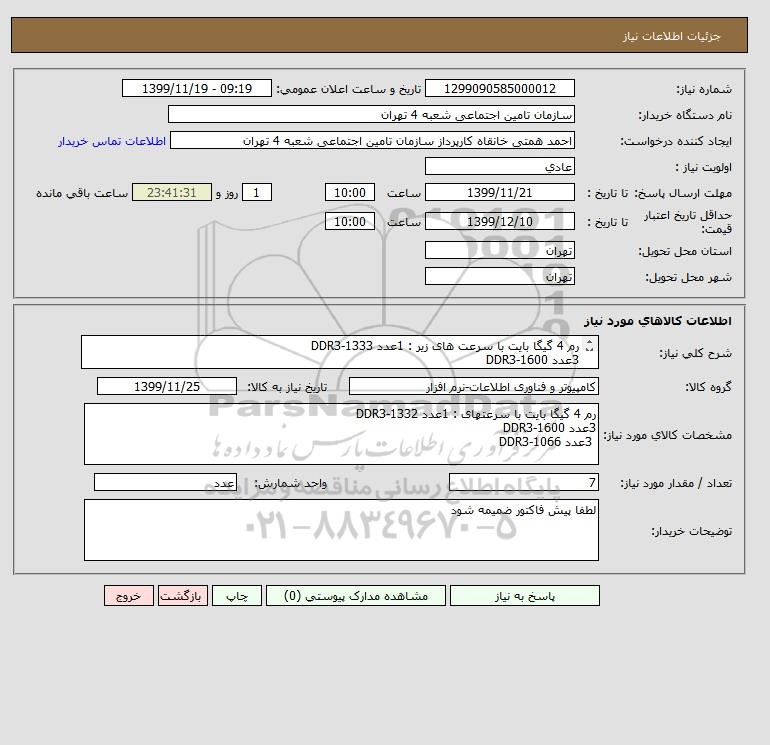Screen dimensions: 770x745
Task: Click the ساعت باقی مانده text
Action: (x=82, y=193)
